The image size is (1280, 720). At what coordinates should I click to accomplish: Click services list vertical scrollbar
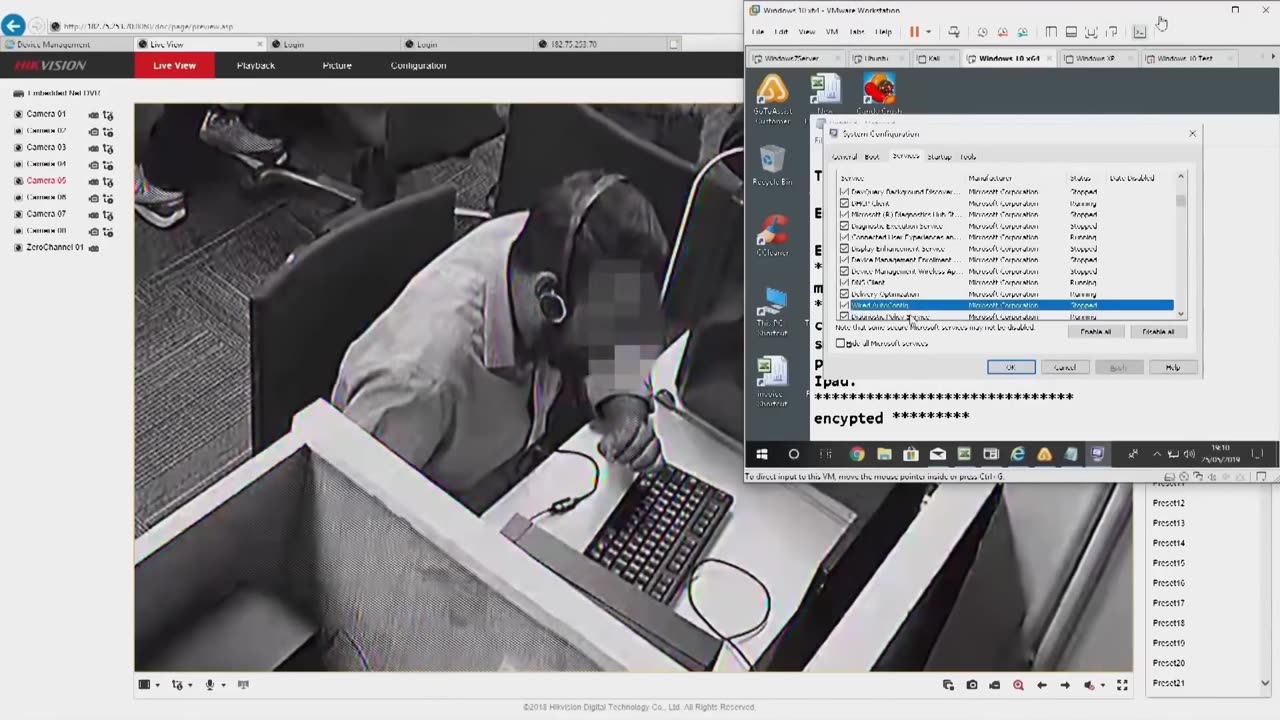1181,245
